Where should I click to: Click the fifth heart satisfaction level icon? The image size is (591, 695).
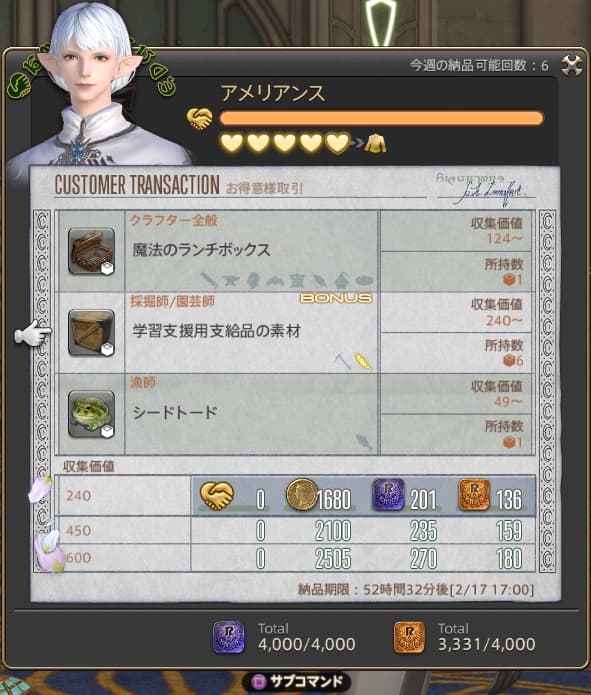tap(338, 143)
